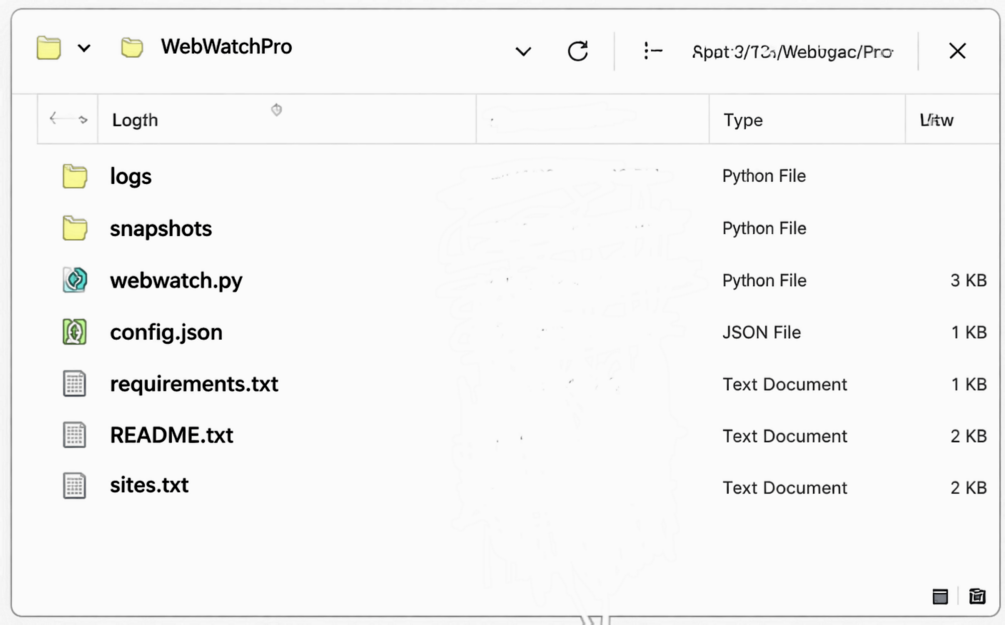Select the config.json file name
The image size is (1005, 625).
coord(166,332)
